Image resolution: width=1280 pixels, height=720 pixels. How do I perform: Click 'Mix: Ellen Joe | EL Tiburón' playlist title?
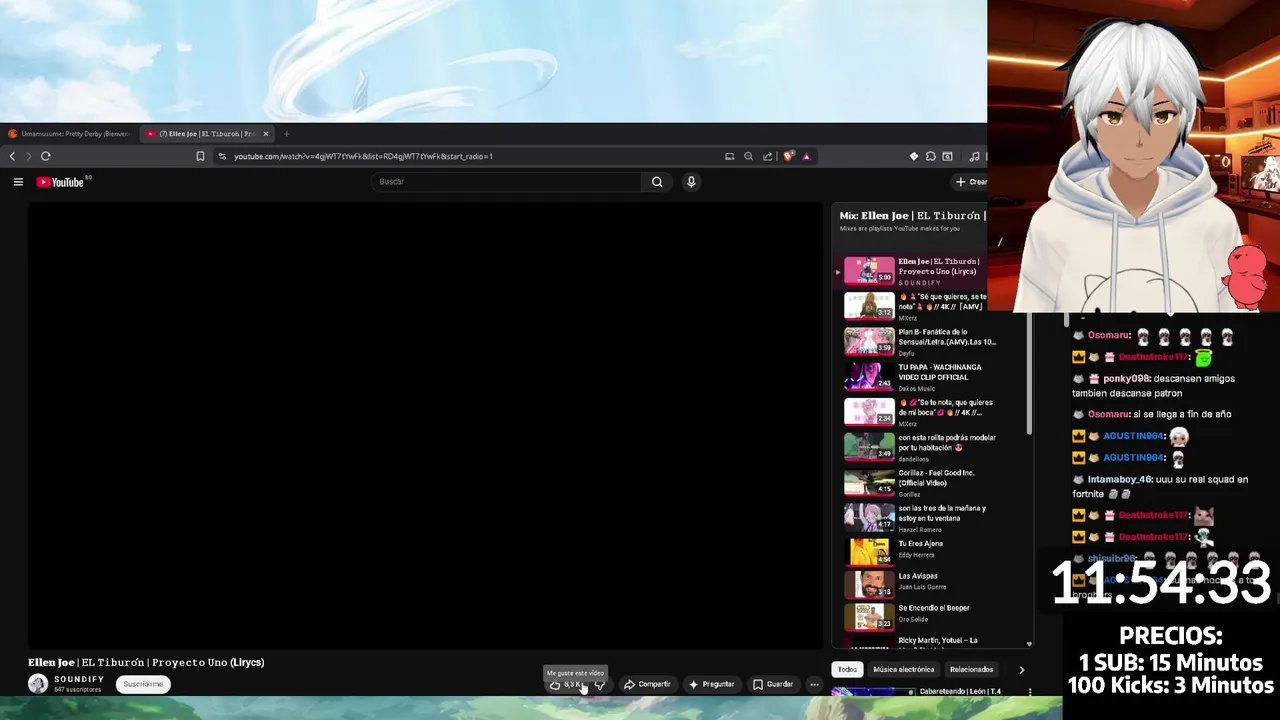(x=913, y=216)
